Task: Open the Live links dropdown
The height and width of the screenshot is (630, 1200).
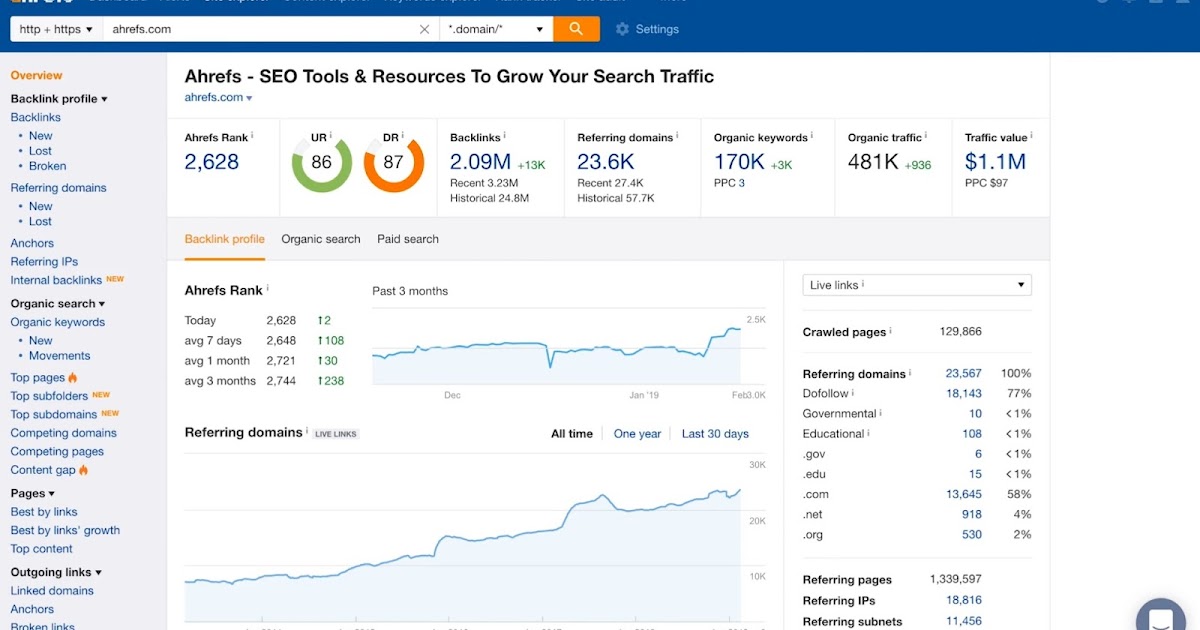Action: pyautogui.click(x=915, y=285)
